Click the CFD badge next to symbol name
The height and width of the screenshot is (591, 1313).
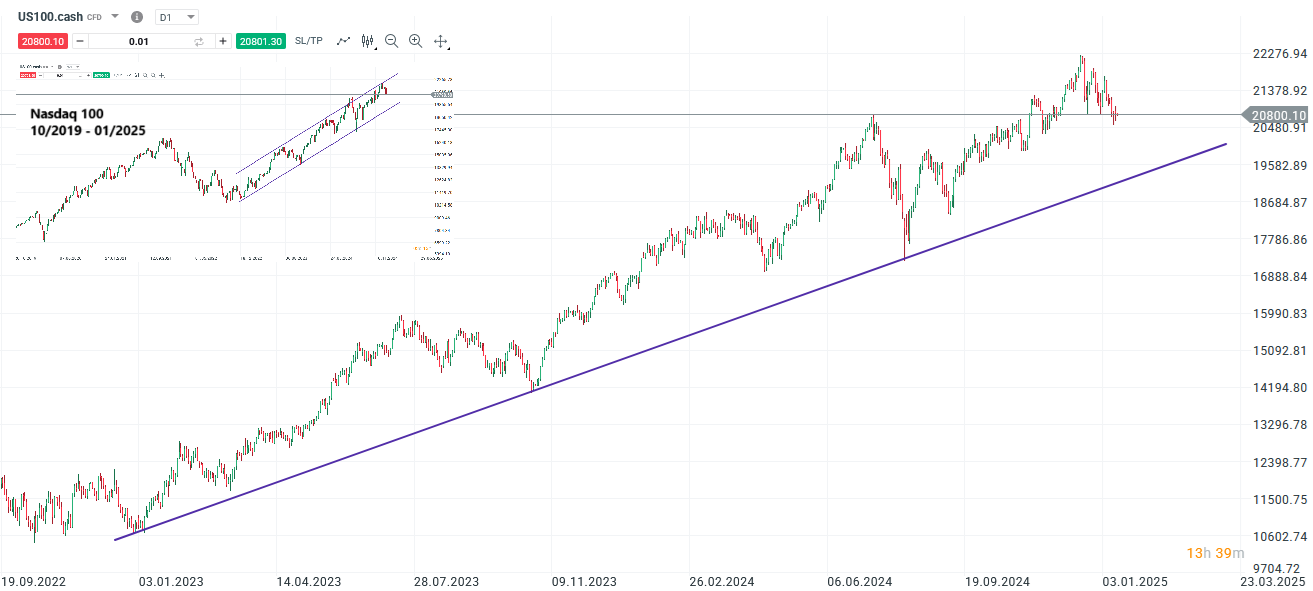(x=94, y=16)
